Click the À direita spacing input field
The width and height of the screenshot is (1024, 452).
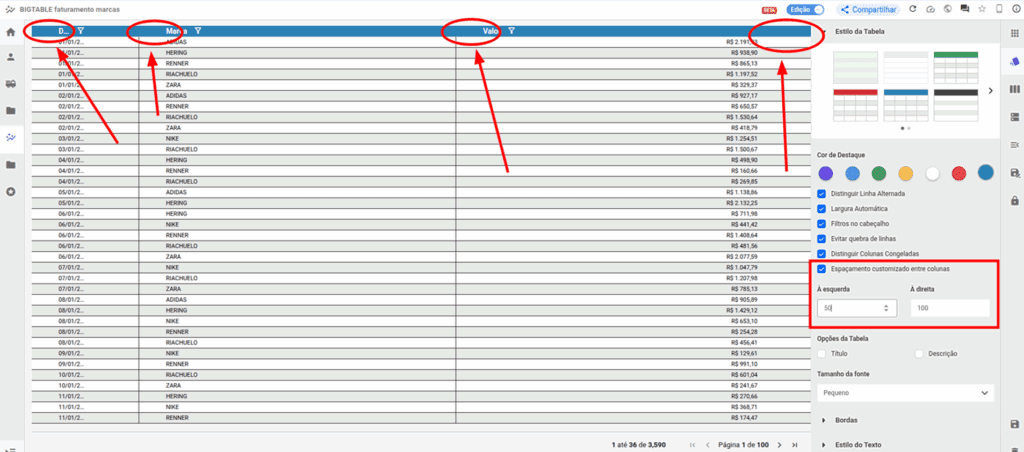click(950, 309)
